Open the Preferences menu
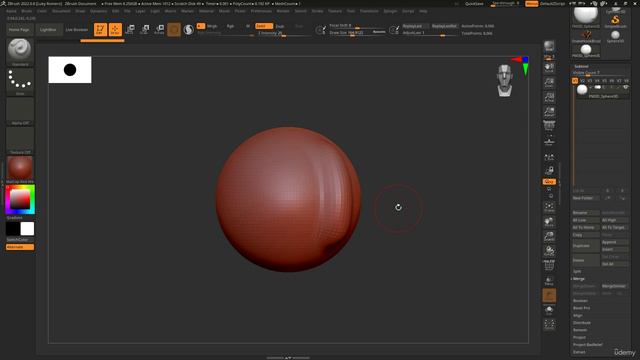640x360 pixels. pyautogui.click(x=261, y=11)
